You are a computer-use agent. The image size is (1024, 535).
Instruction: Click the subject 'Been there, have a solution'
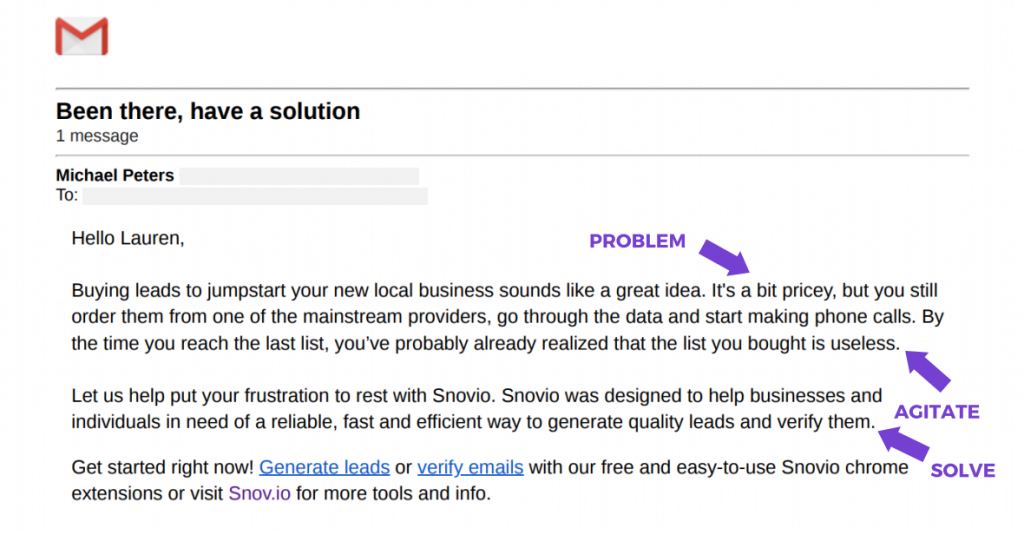pyautogui.click(x=208, y=111)
